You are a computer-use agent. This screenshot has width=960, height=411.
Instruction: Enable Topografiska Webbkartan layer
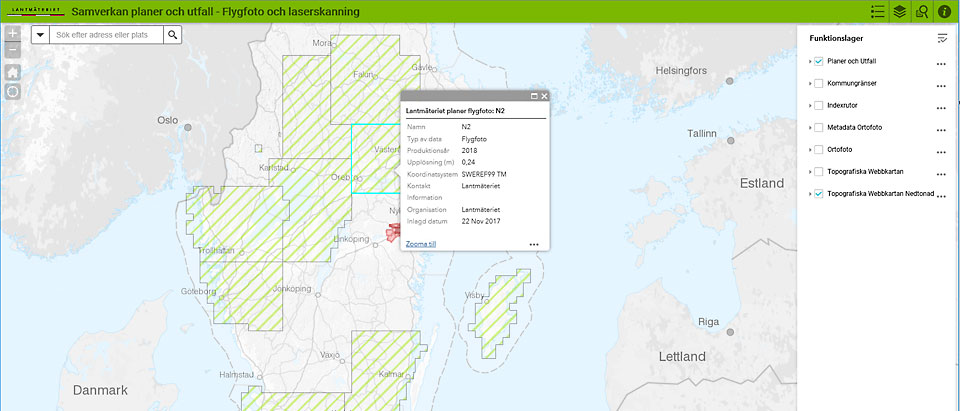[818, 172]
